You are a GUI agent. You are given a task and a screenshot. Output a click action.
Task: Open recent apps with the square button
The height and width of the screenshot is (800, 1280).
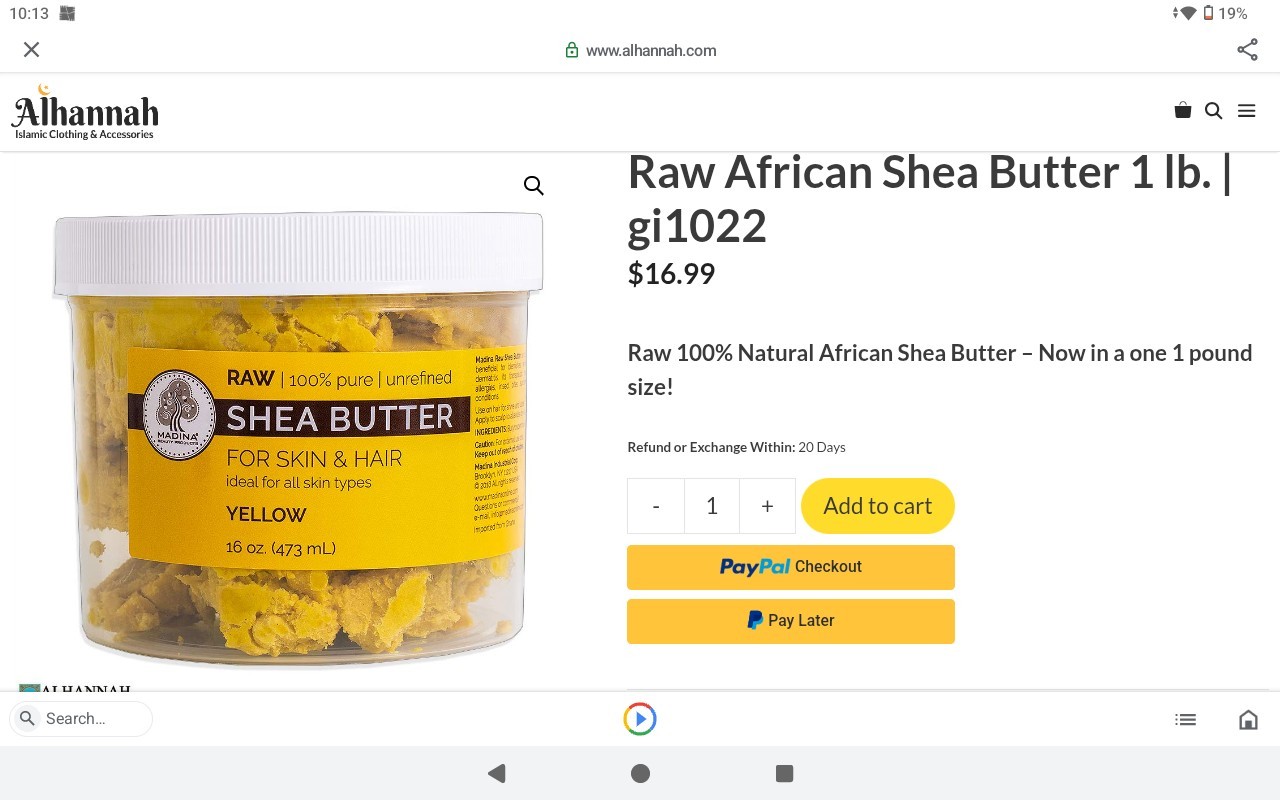point(784,773)
